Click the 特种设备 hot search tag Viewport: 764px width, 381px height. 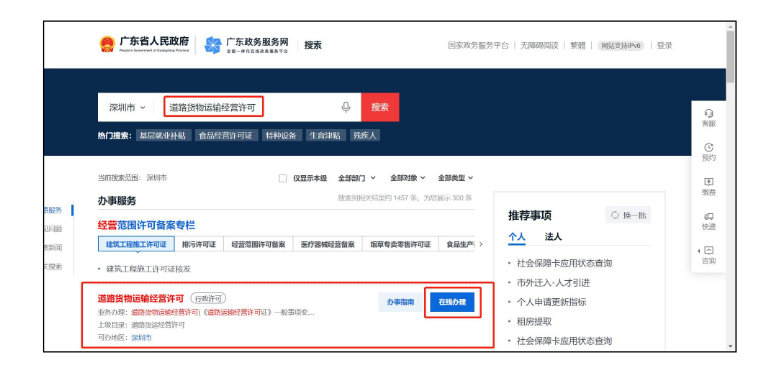[x=281, y=135]
